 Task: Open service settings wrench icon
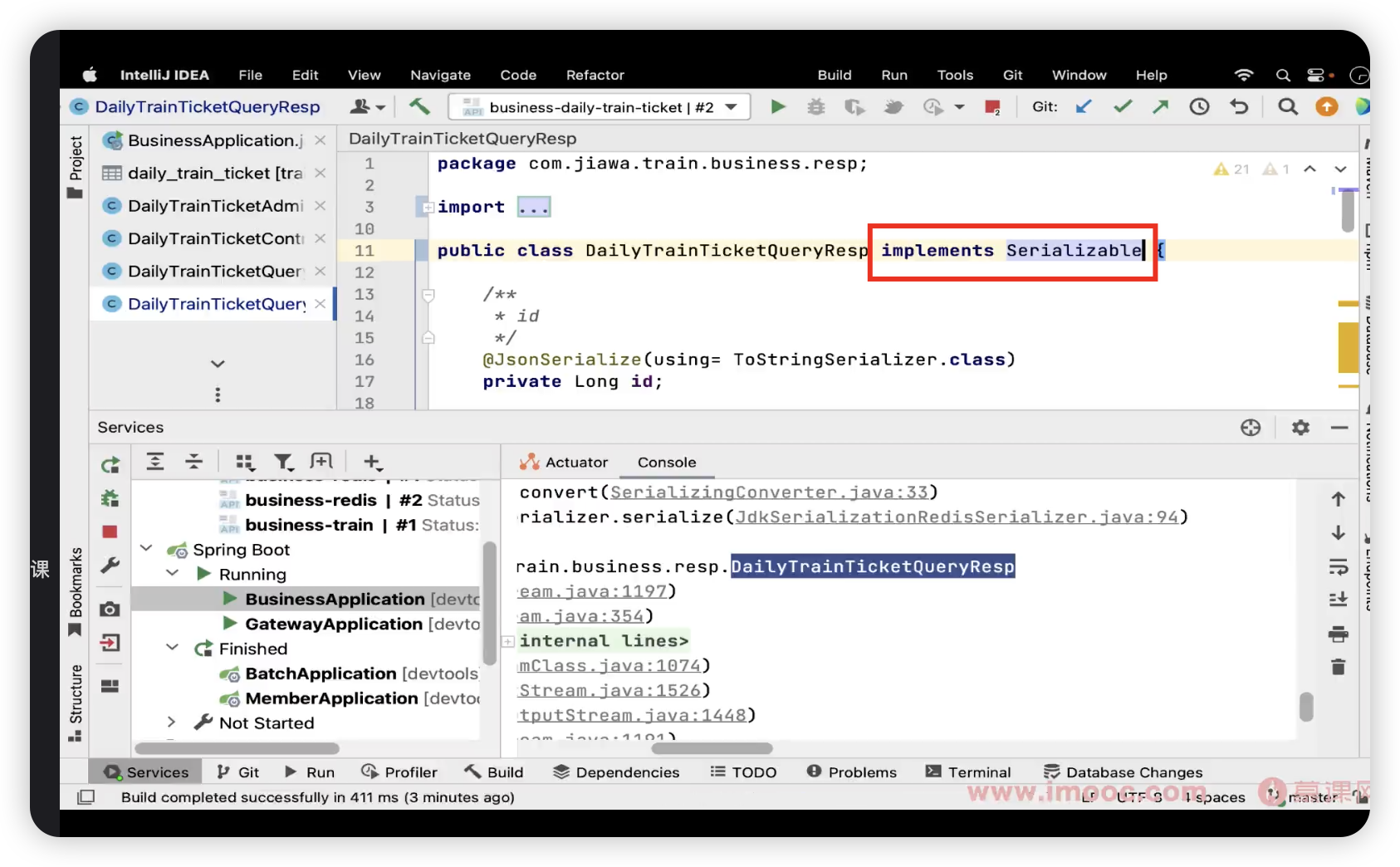point(110,566)
